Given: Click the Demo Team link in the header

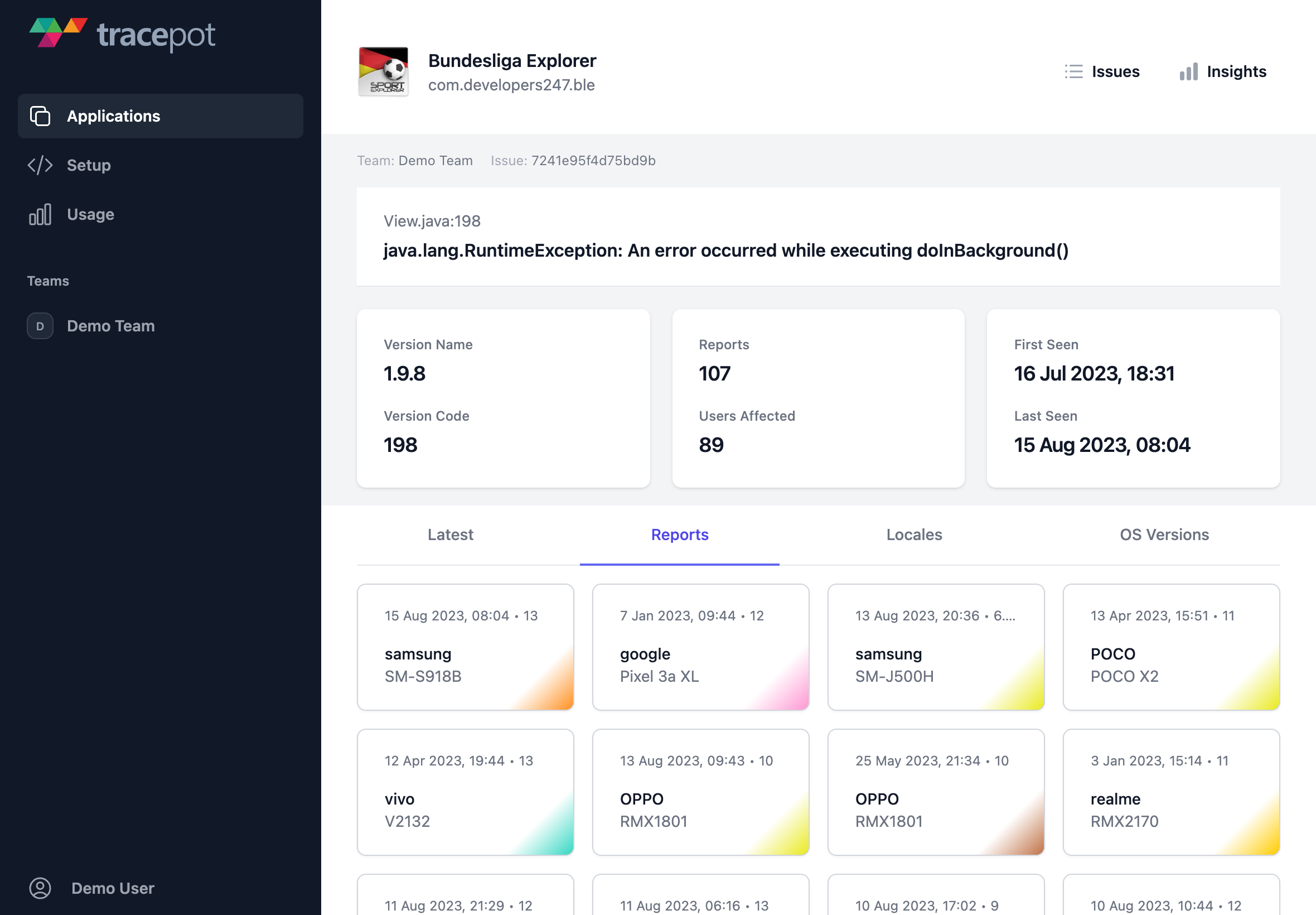Looking at the screenshot, I should coord(435,161).
